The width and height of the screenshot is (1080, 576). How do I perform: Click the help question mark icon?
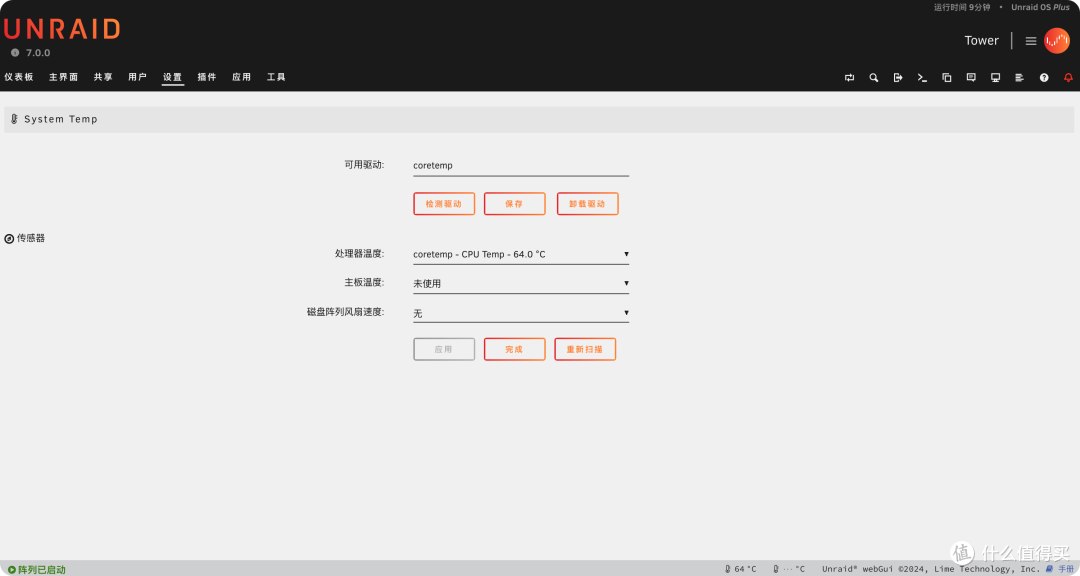pos(1044,78)
